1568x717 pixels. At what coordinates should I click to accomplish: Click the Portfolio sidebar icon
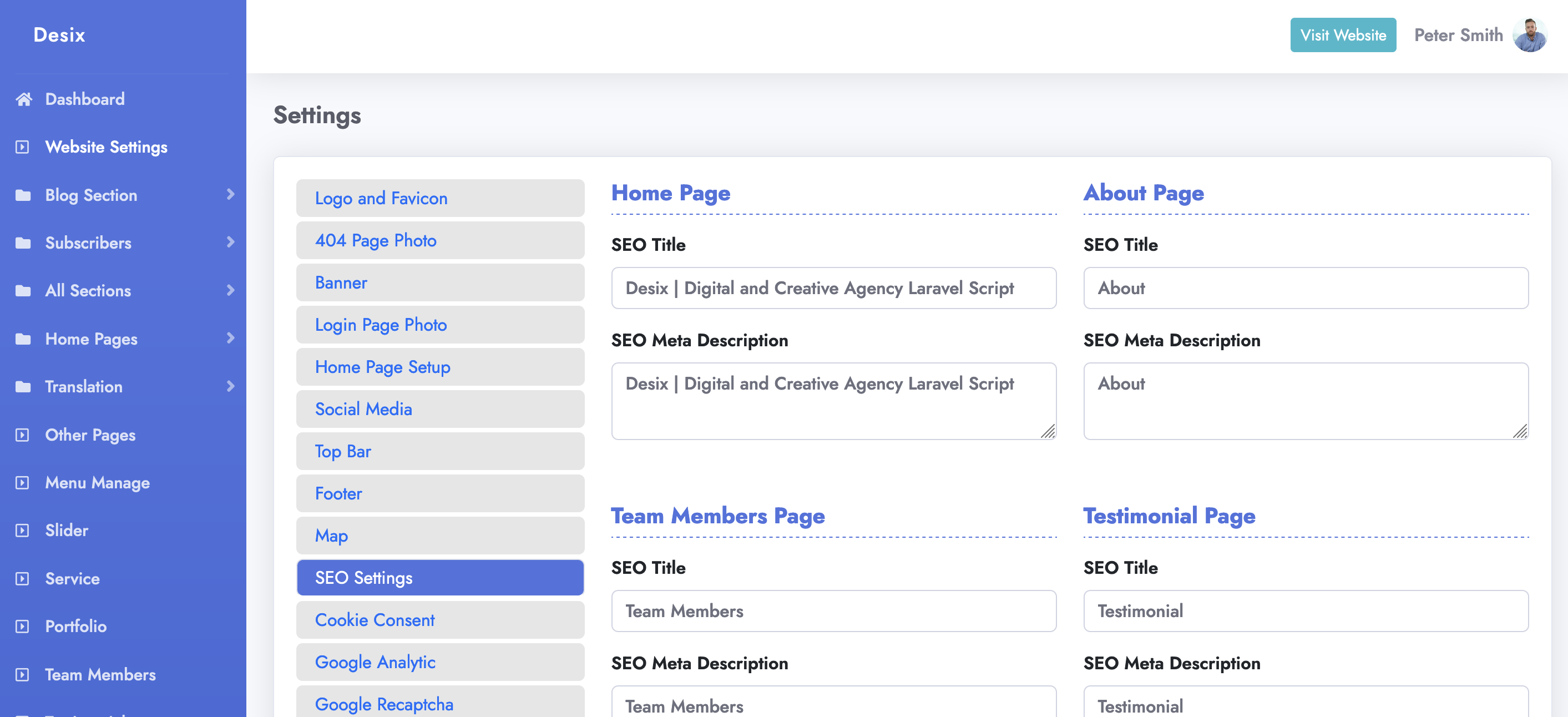point(23,627)
